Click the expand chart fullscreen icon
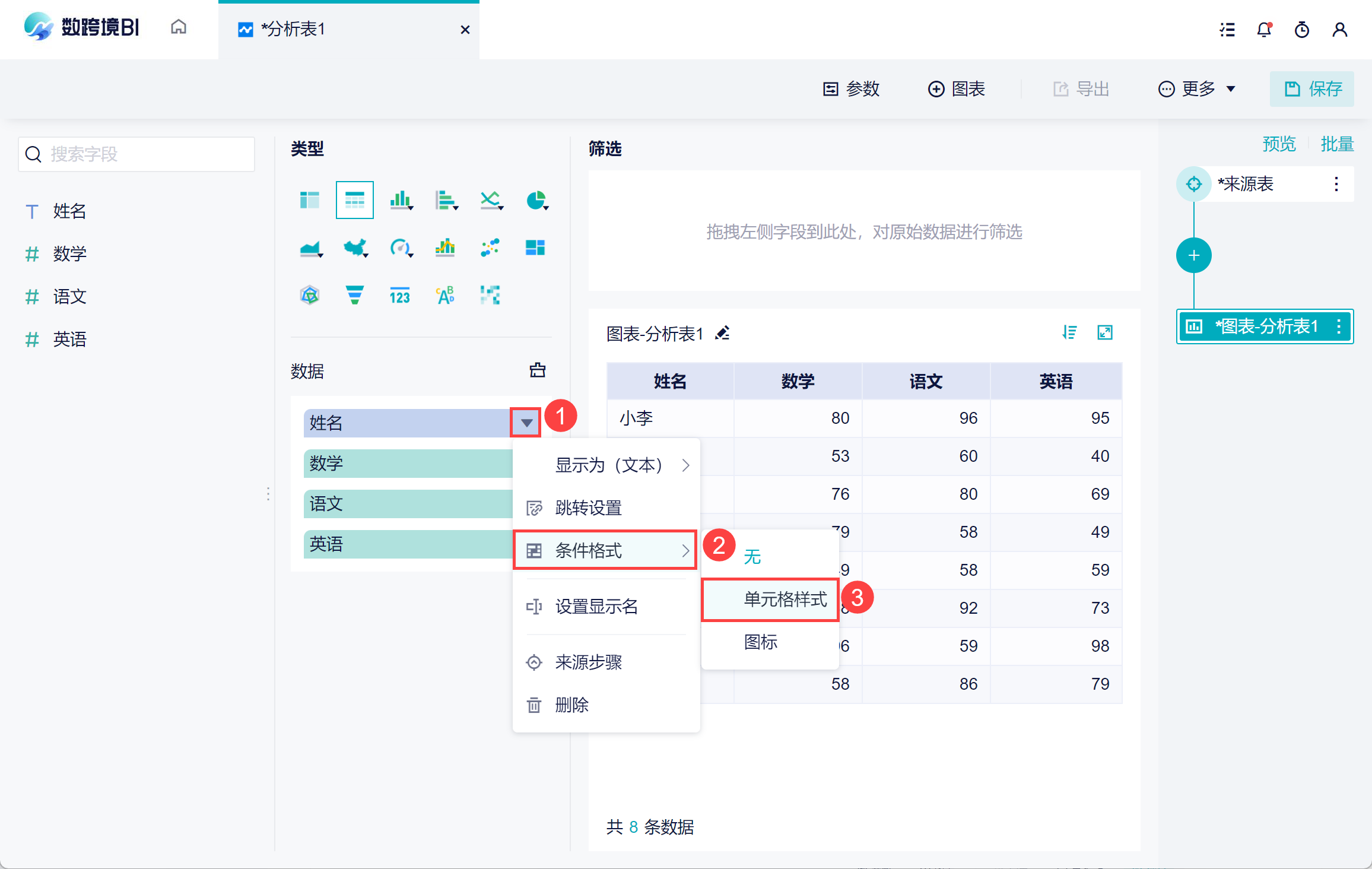1372x869 pixels. click(x=1104, y=332)
